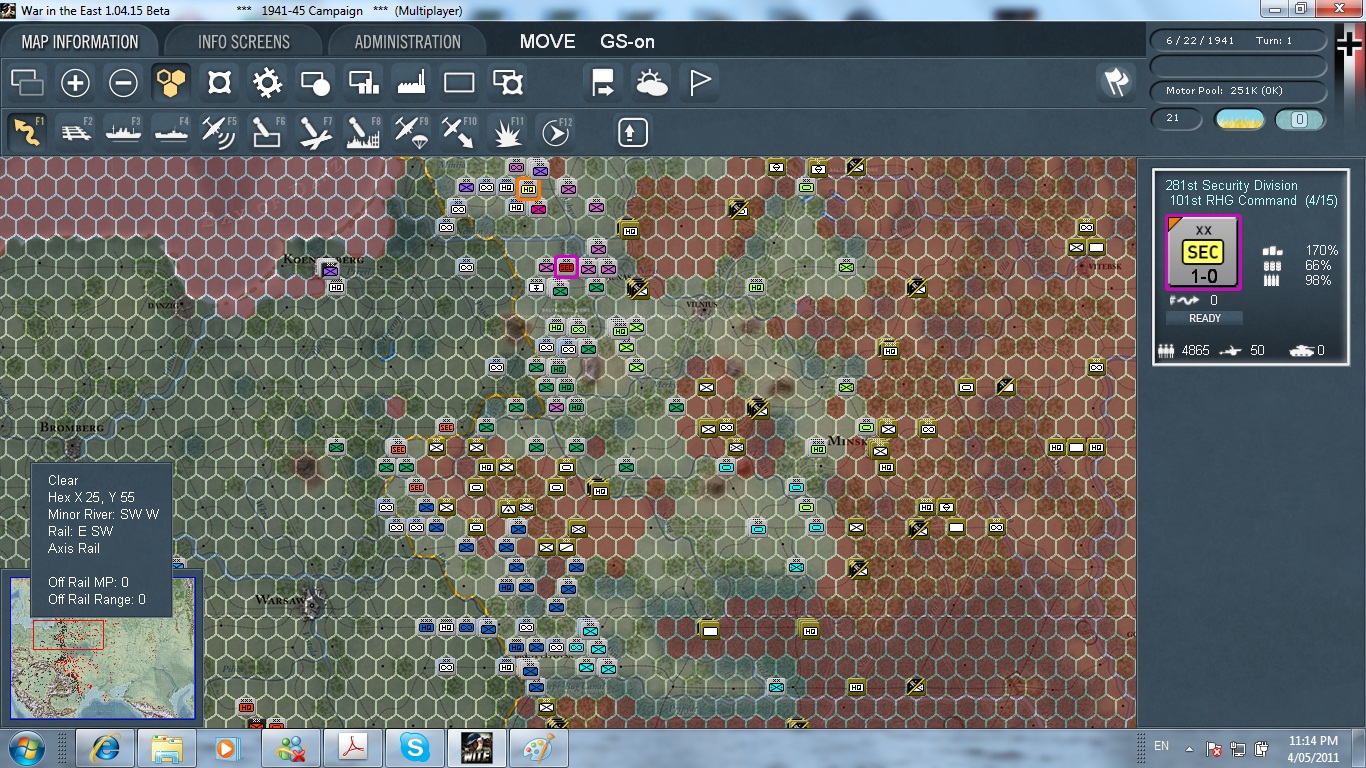Image resolution: width=1366 pixels, height=768 pixels.
Task: Select the F5 air recon mode
Action: [219, 131]
